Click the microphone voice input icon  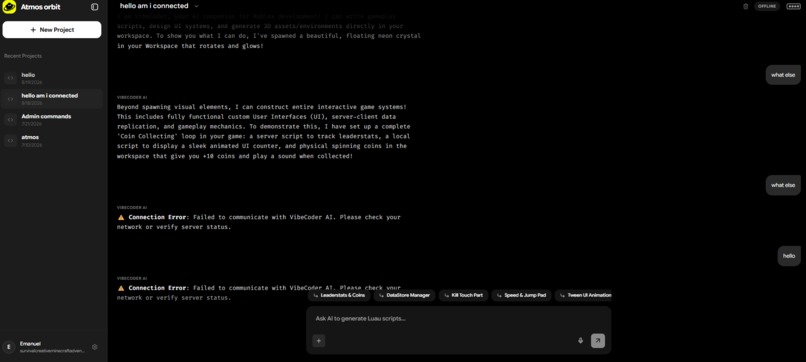[581, 340]
